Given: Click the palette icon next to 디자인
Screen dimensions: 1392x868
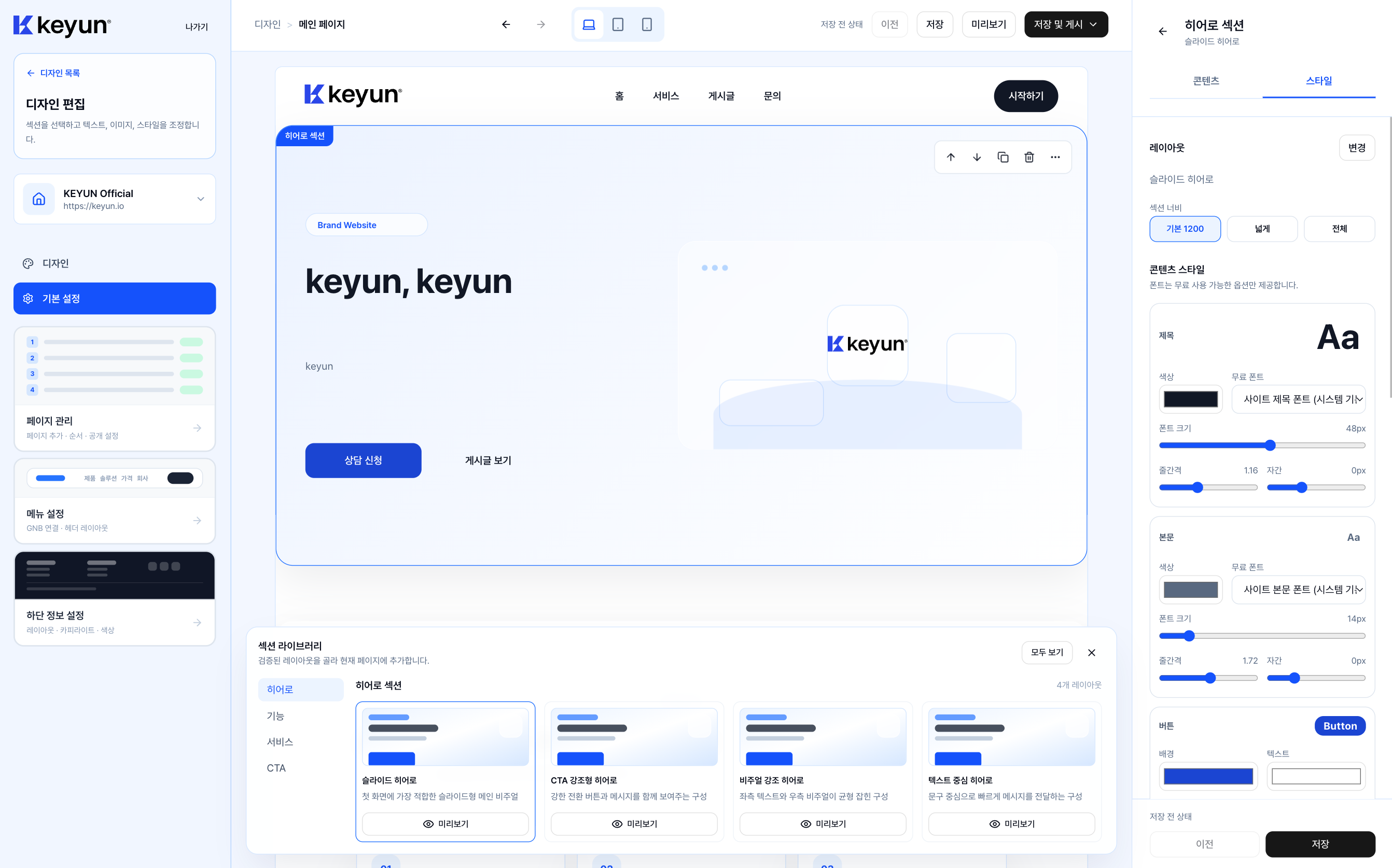Looking at the screenshot, I should click(27, 263).
